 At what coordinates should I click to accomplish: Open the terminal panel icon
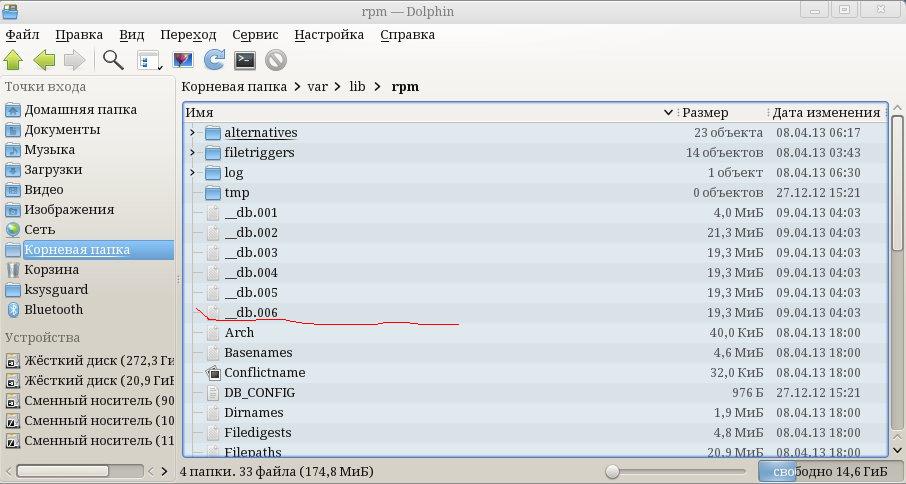coord(245,60)
